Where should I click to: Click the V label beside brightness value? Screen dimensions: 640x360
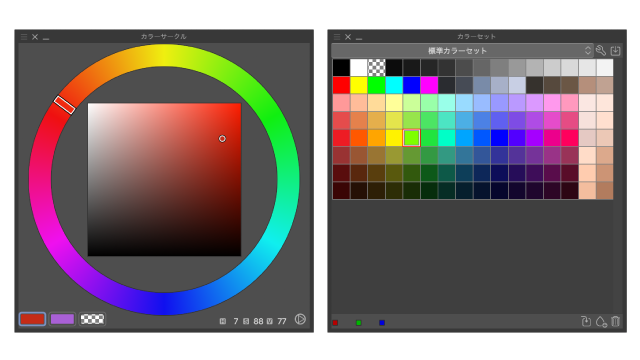pos(270,321)
